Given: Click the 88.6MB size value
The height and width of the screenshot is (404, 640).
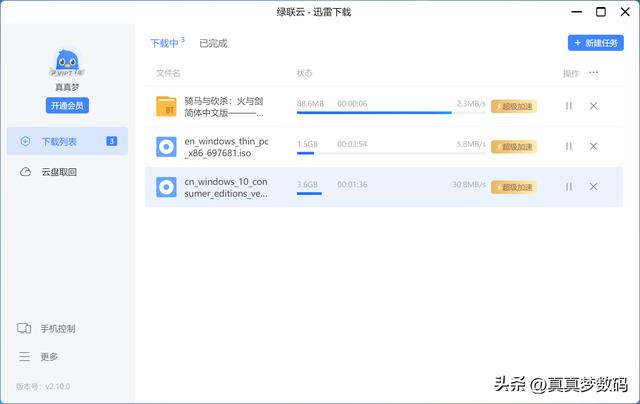Looking at the screenshot, I should pyautogui.click(x=310, y=104).
